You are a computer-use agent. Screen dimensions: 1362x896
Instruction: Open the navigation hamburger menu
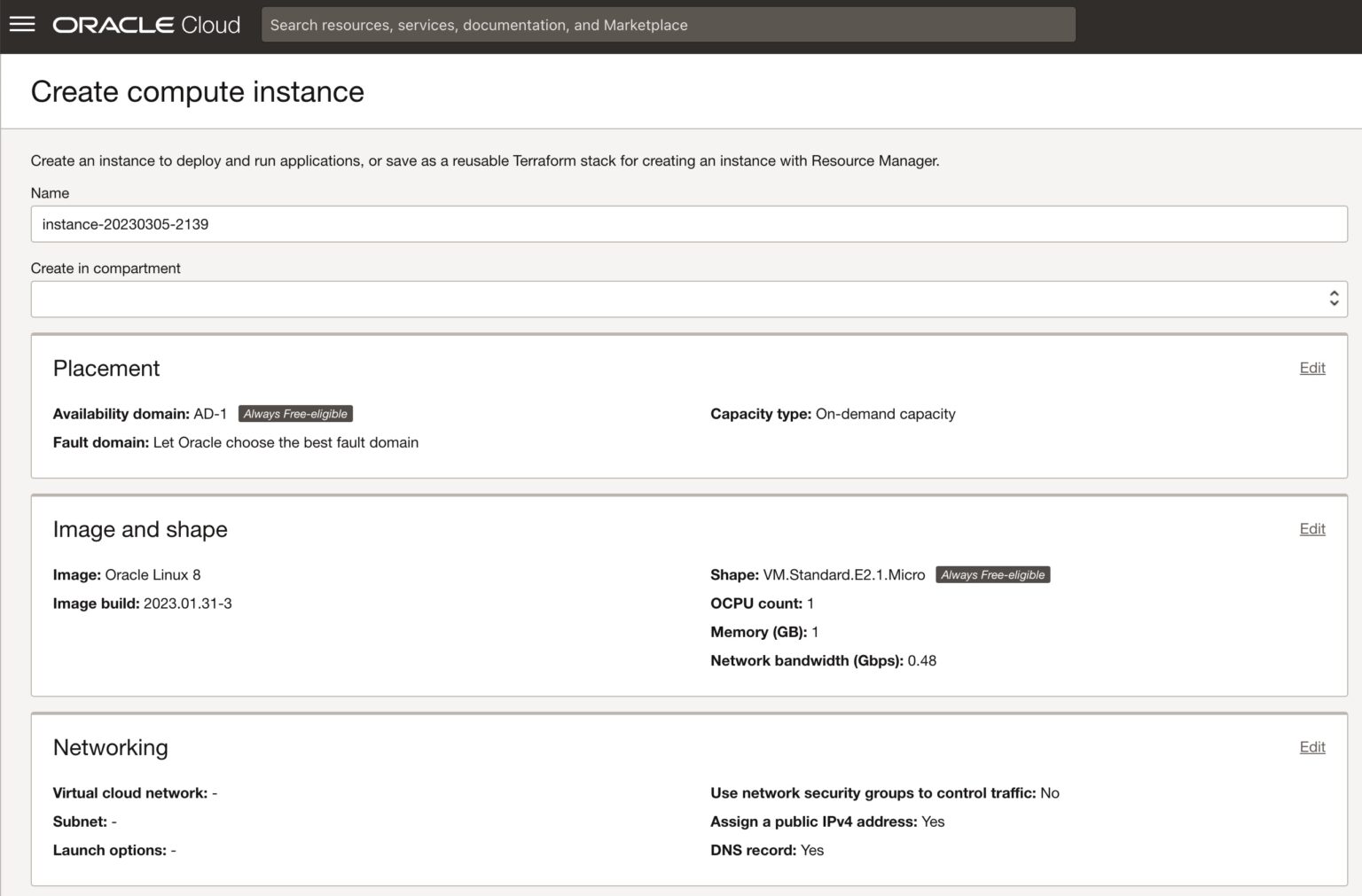22,24
